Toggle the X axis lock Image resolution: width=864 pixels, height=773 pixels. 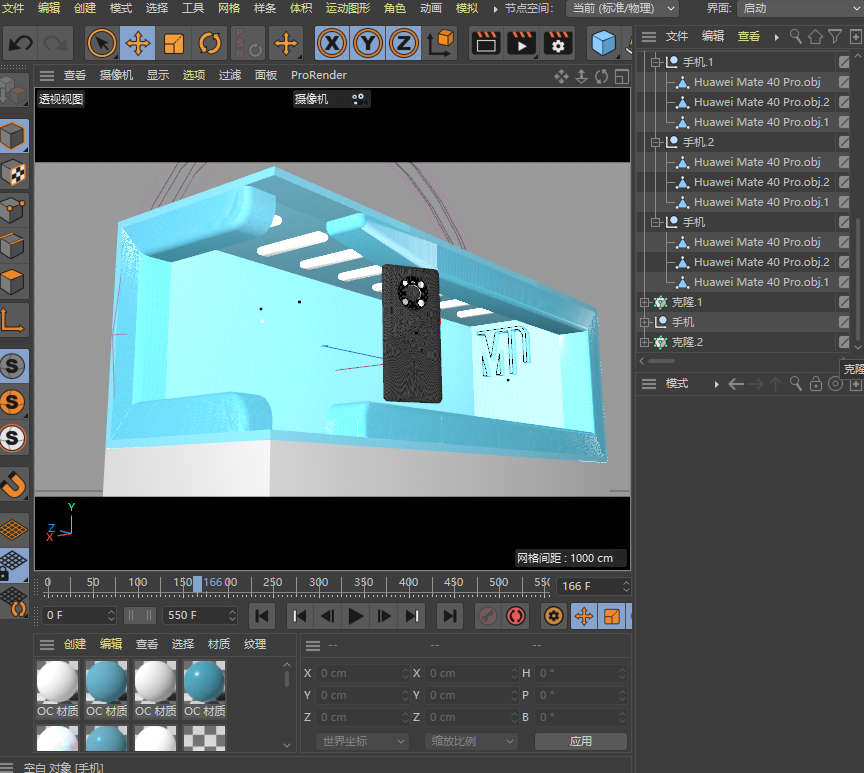pos(332,44)
